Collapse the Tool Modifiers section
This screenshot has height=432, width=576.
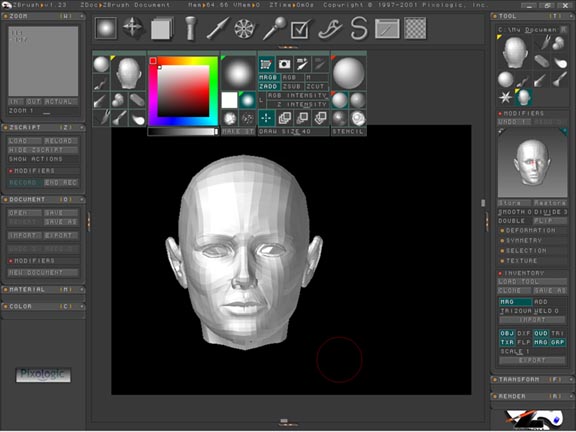pos(531,114)
